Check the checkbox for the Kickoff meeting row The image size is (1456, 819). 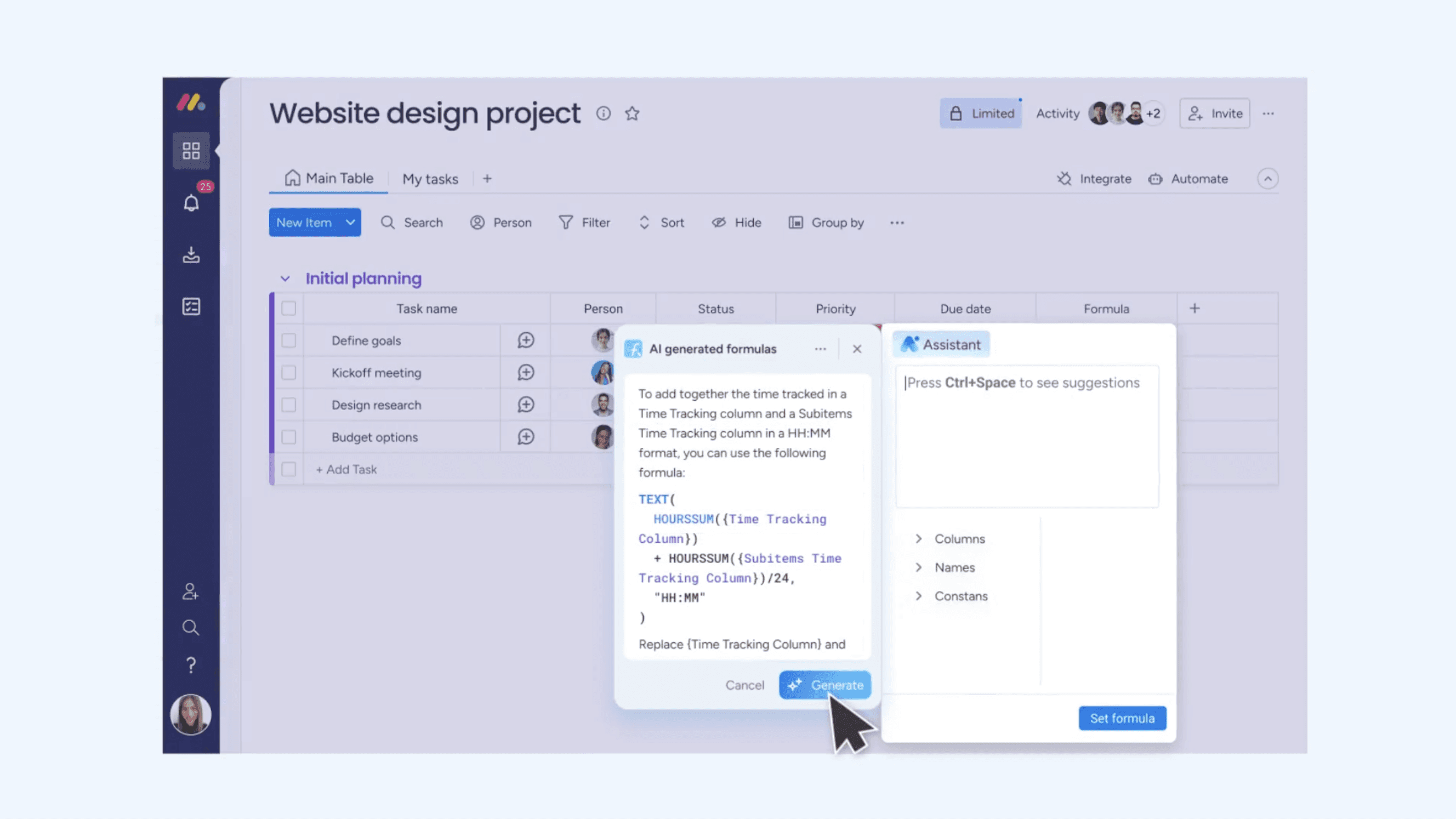289,372
